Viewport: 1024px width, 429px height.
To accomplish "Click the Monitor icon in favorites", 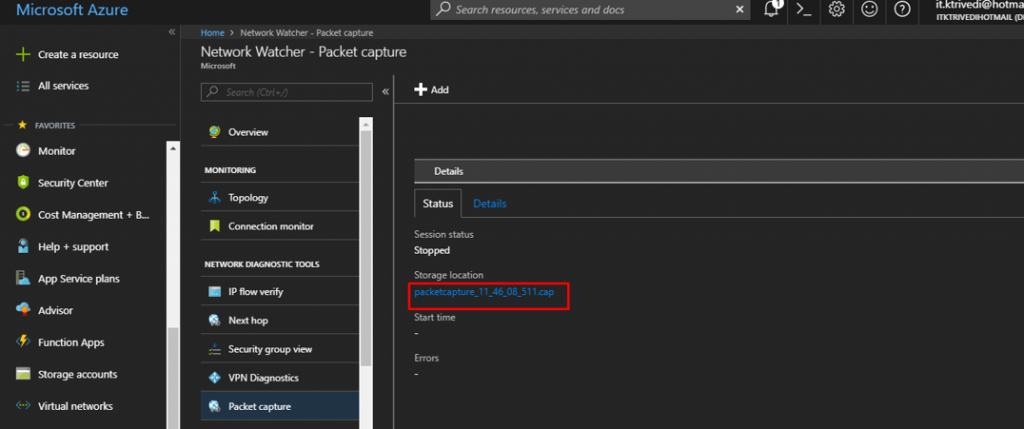I will [x=23, y=151].
